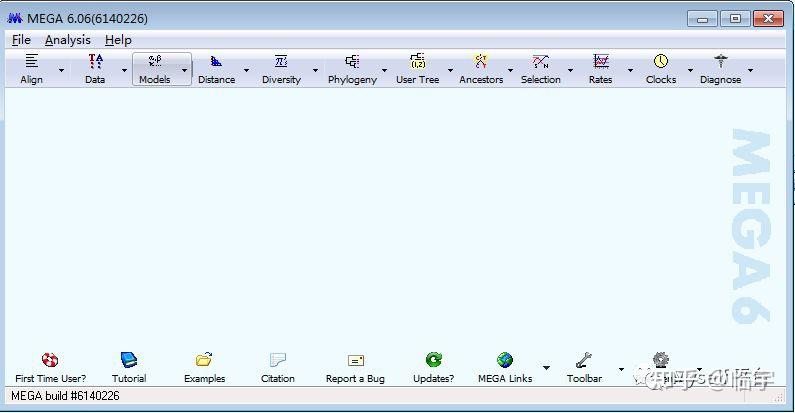Select the Models icon

(155, 61)
